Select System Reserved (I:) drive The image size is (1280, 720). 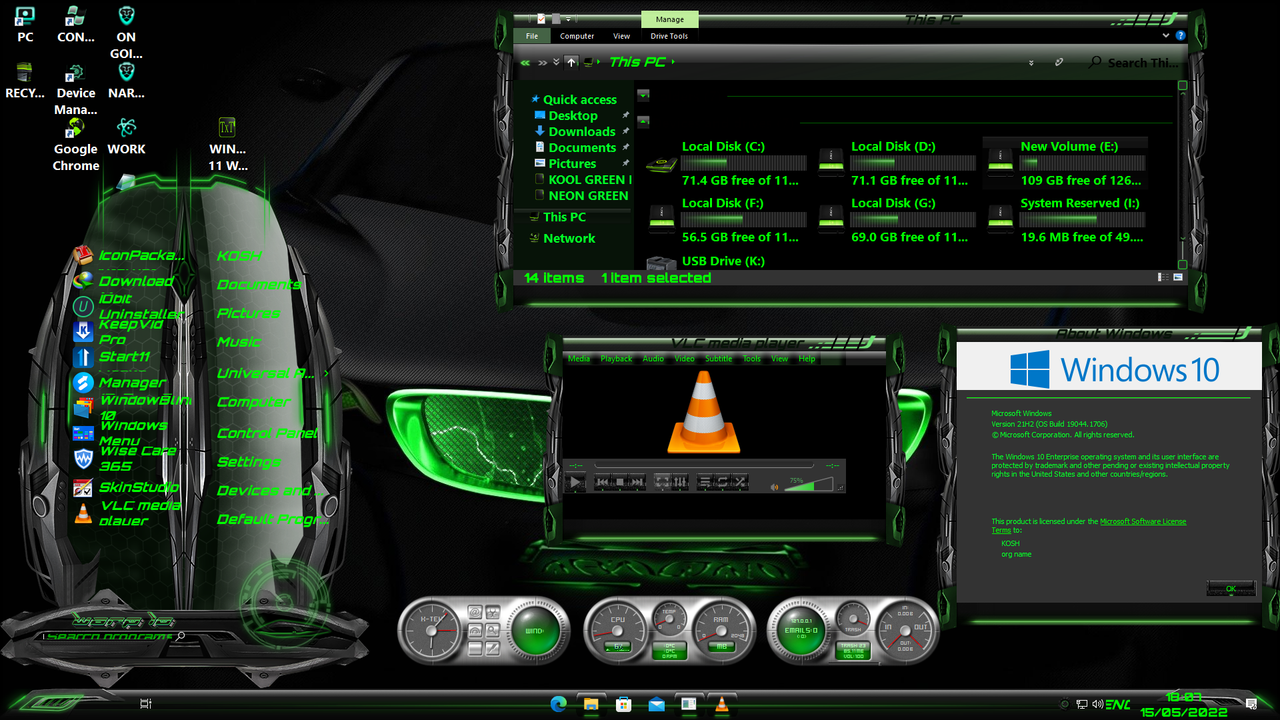click(1064, 220)
